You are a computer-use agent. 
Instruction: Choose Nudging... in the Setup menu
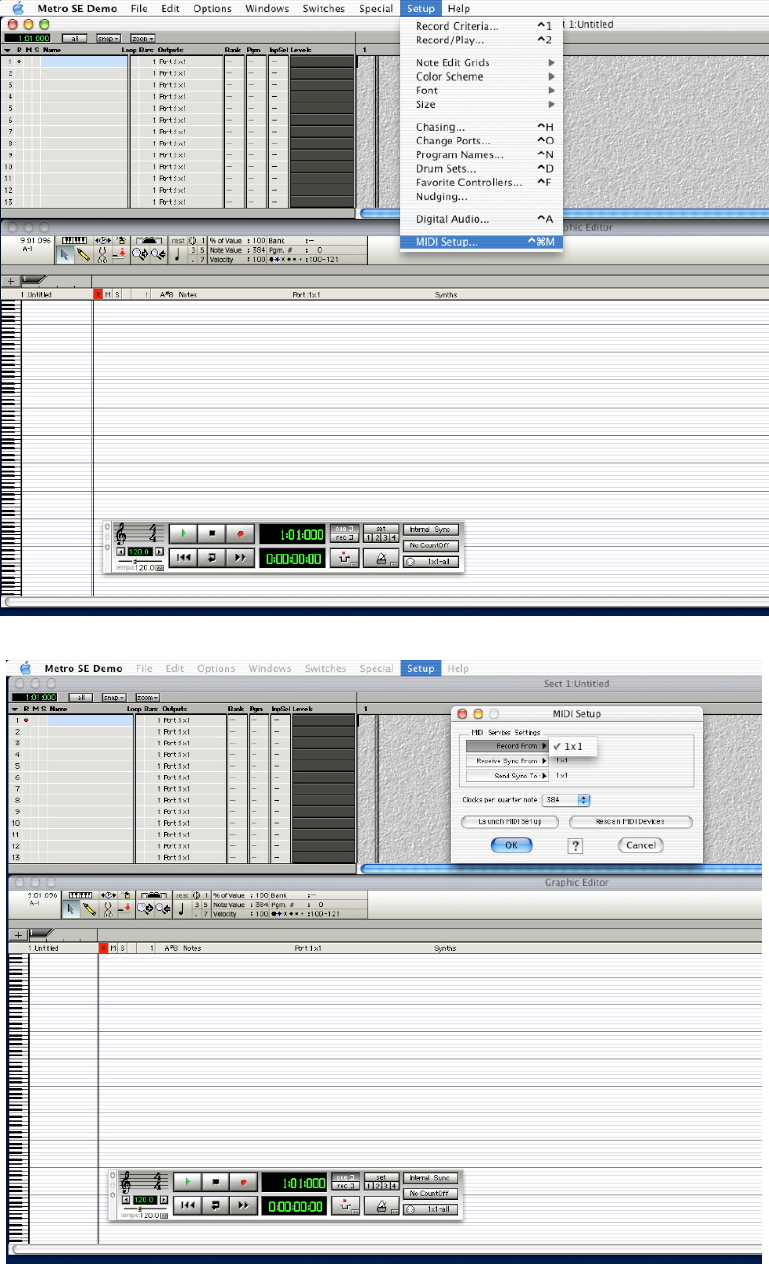[x=482, y=197]
